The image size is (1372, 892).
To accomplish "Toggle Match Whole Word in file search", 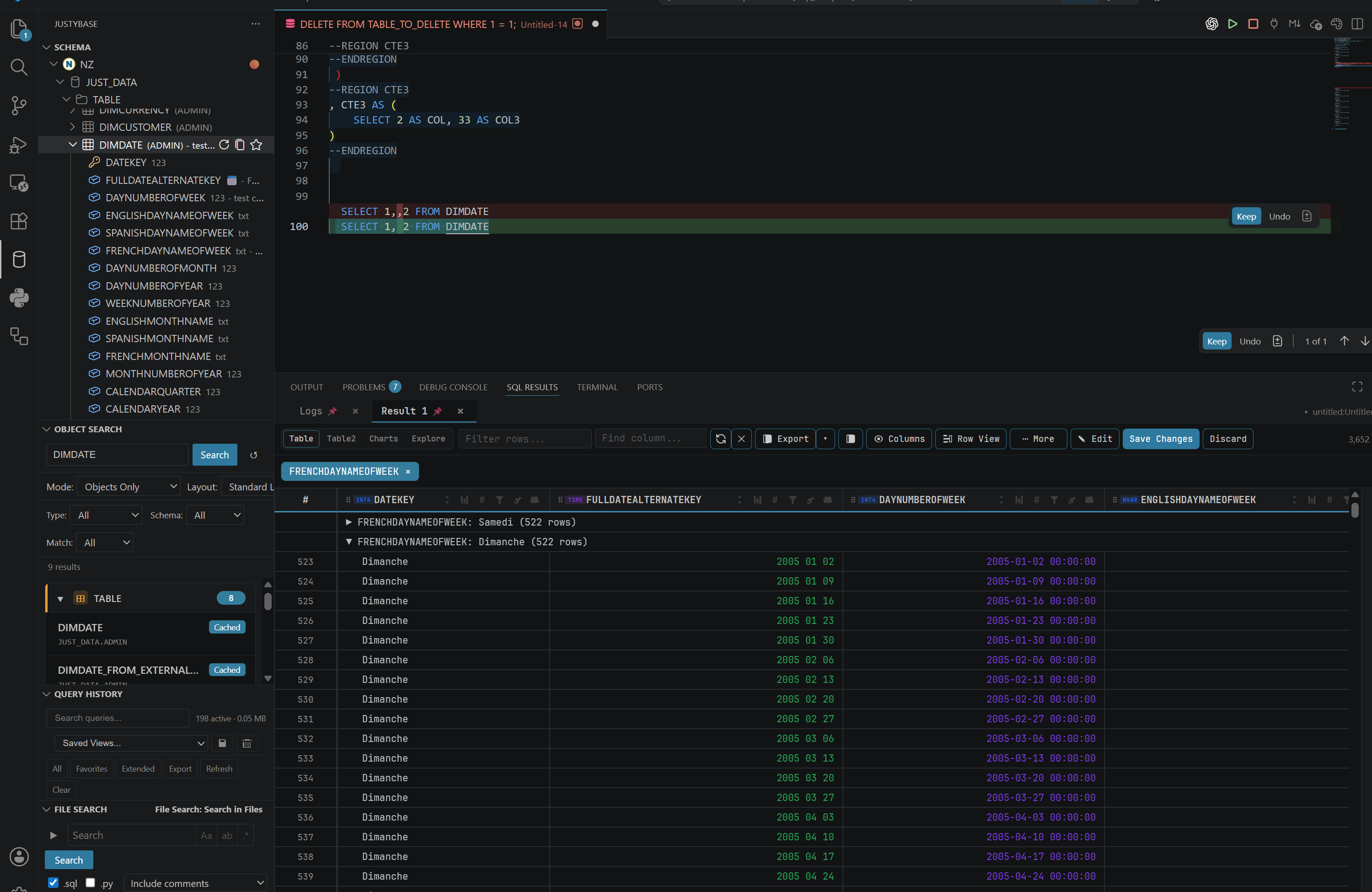I will coord(227,835).
